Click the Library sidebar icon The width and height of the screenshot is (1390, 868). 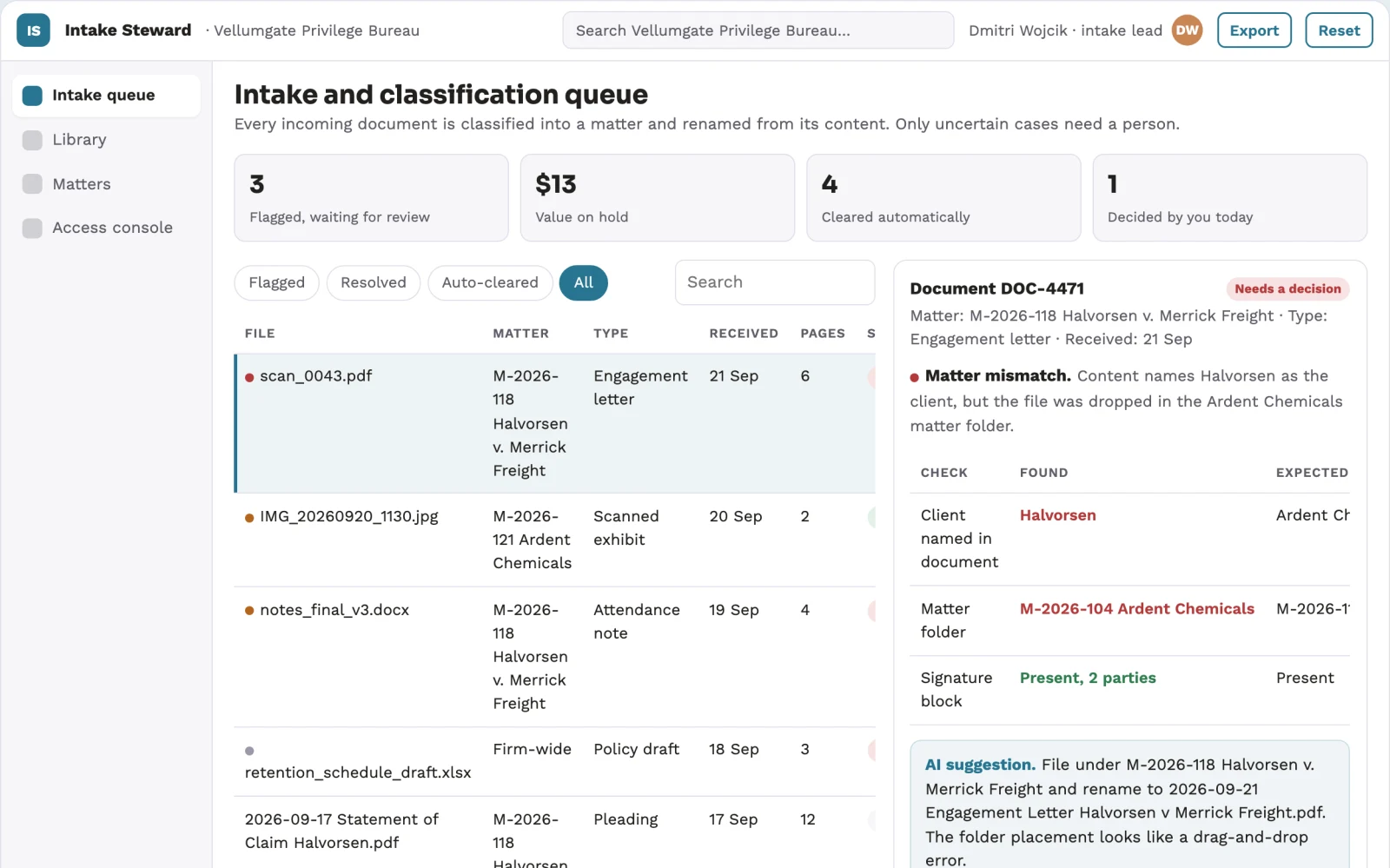coord(32,140)
